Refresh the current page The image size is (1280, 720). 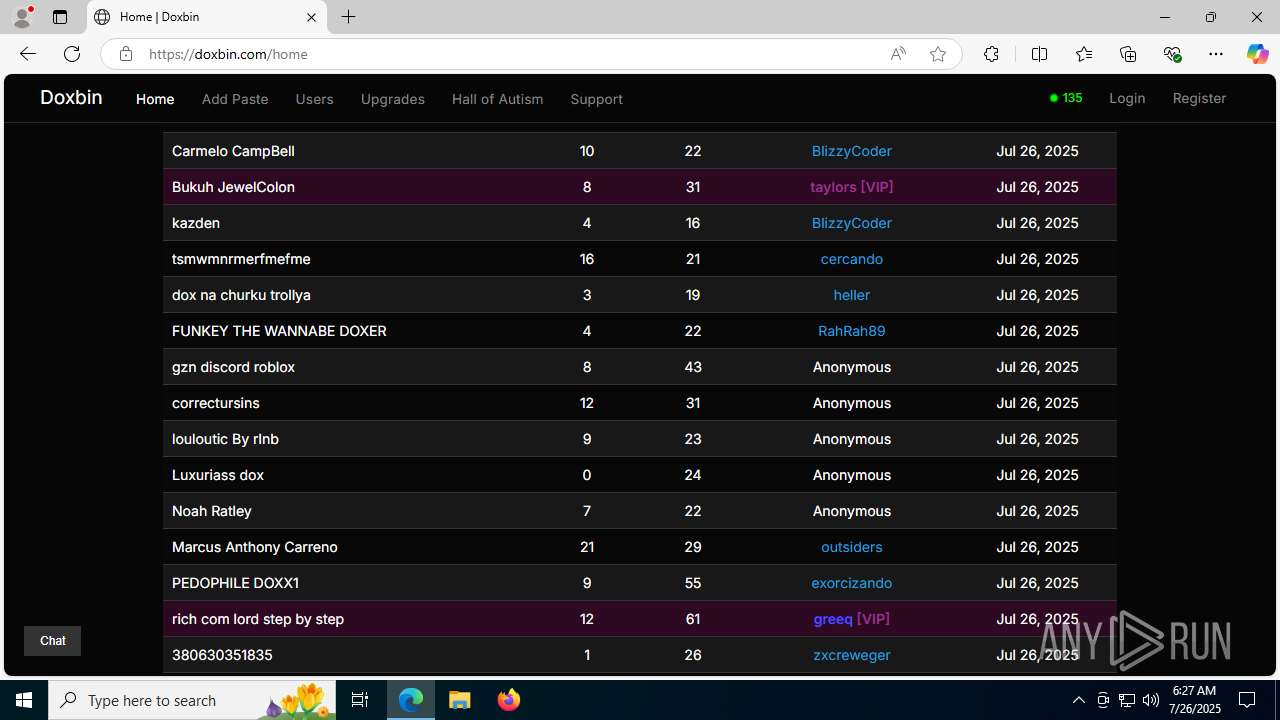coord(72,54)
